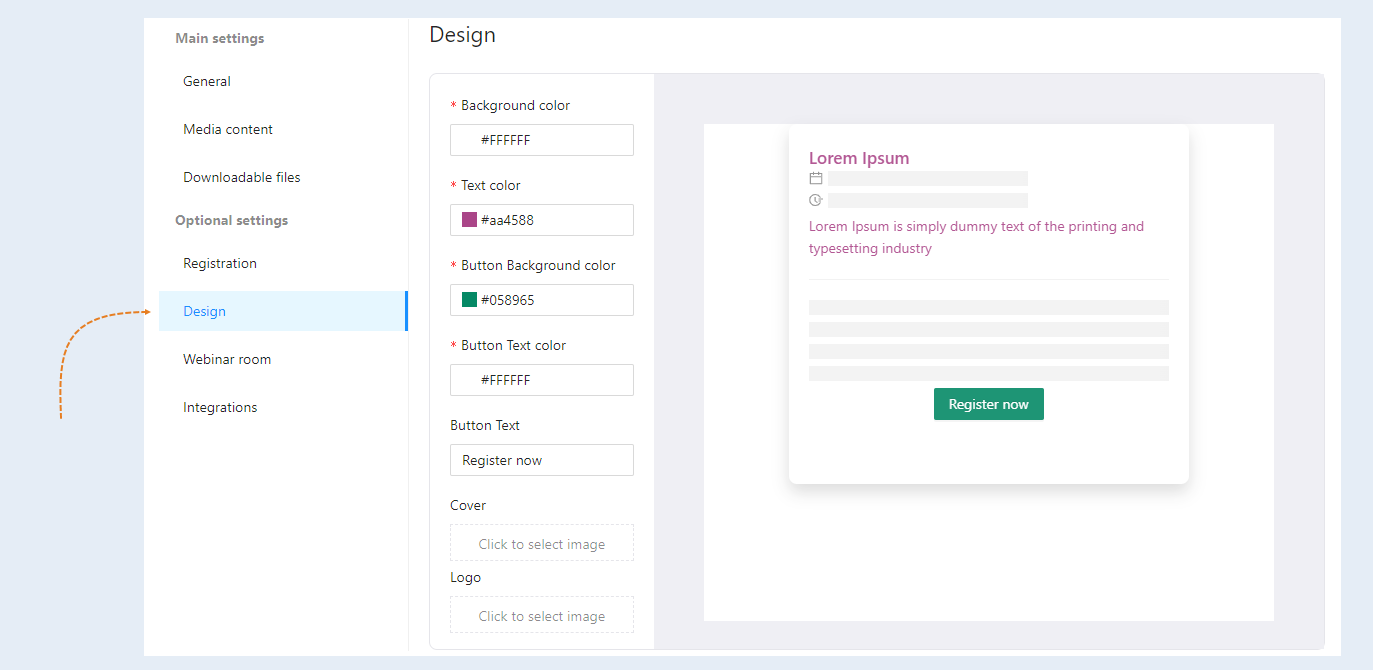Viewport: 1373px width, 670px height.
Task: Select a Logo image
Action: [542, 615]
